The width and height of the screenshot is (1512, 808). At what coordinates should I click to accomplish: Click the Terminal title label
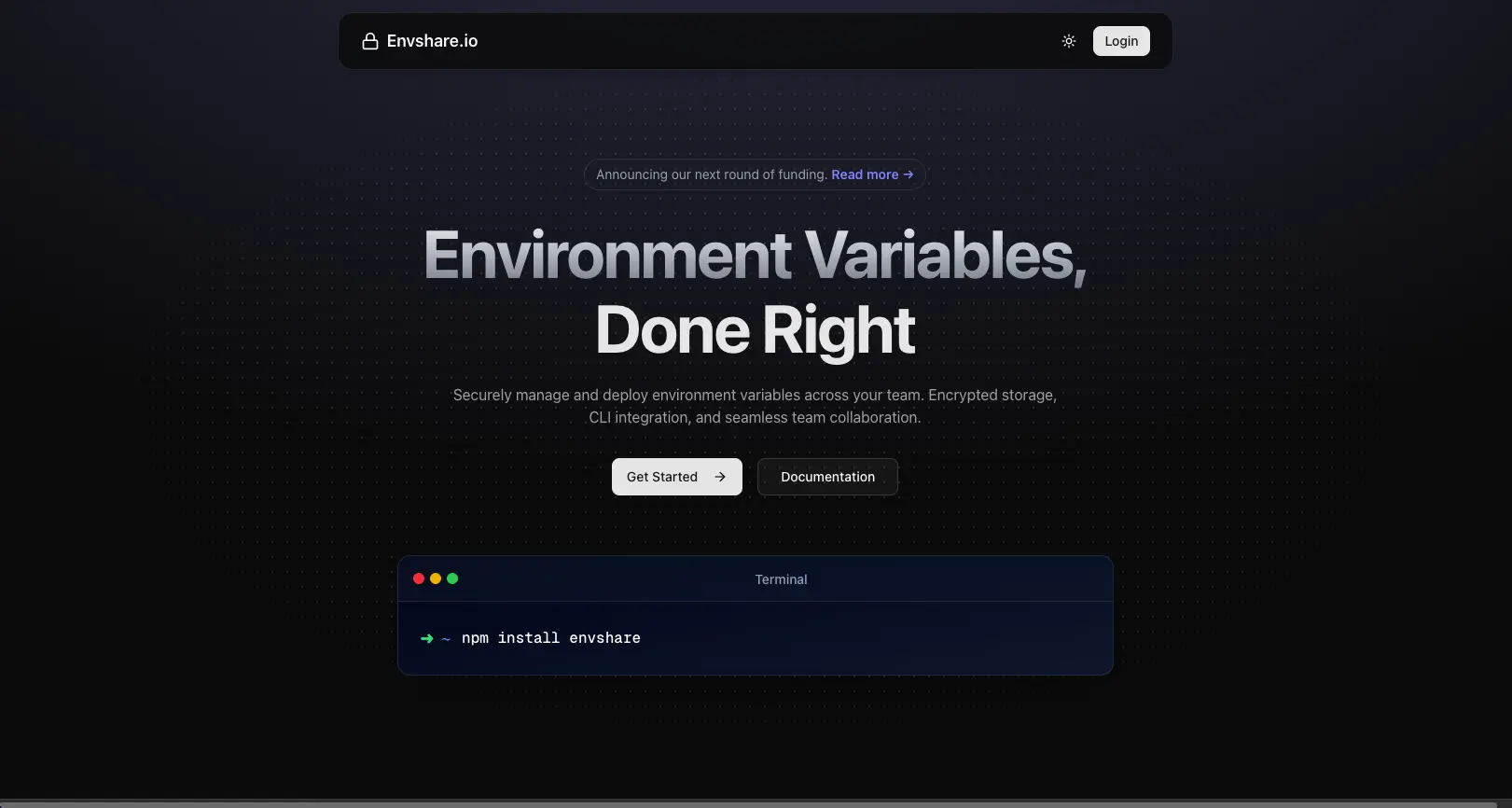pyautogui.click(x=781, y=579)
